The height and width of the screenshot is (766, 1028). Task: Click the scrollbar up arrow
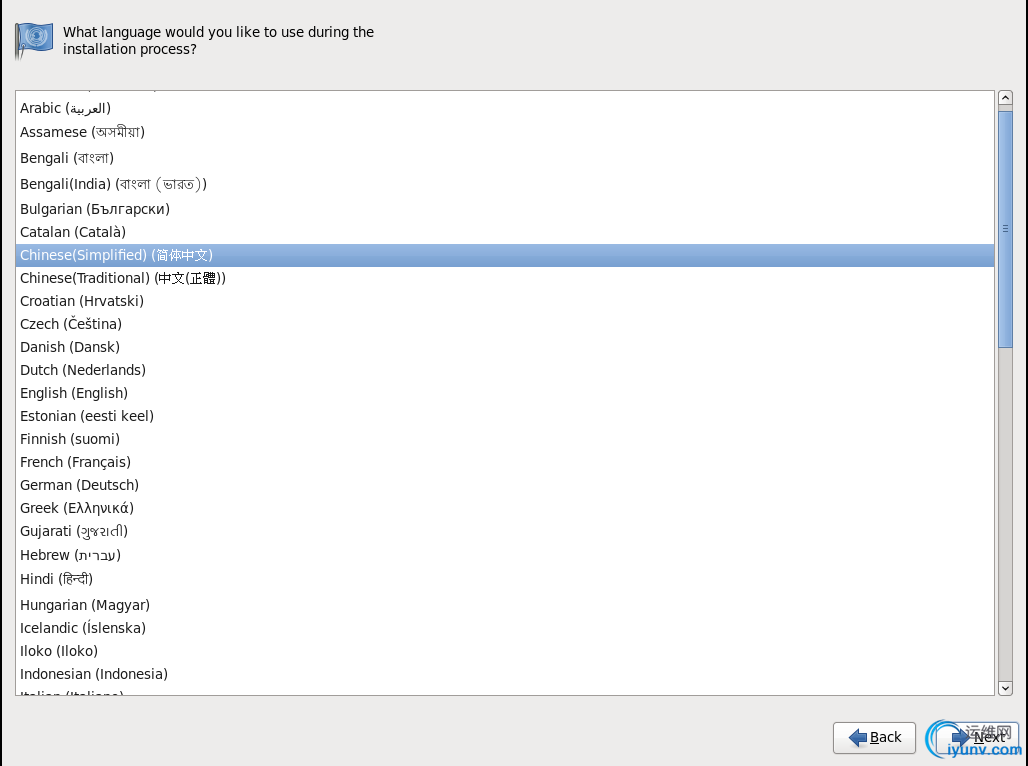[x=1005, y=98]
